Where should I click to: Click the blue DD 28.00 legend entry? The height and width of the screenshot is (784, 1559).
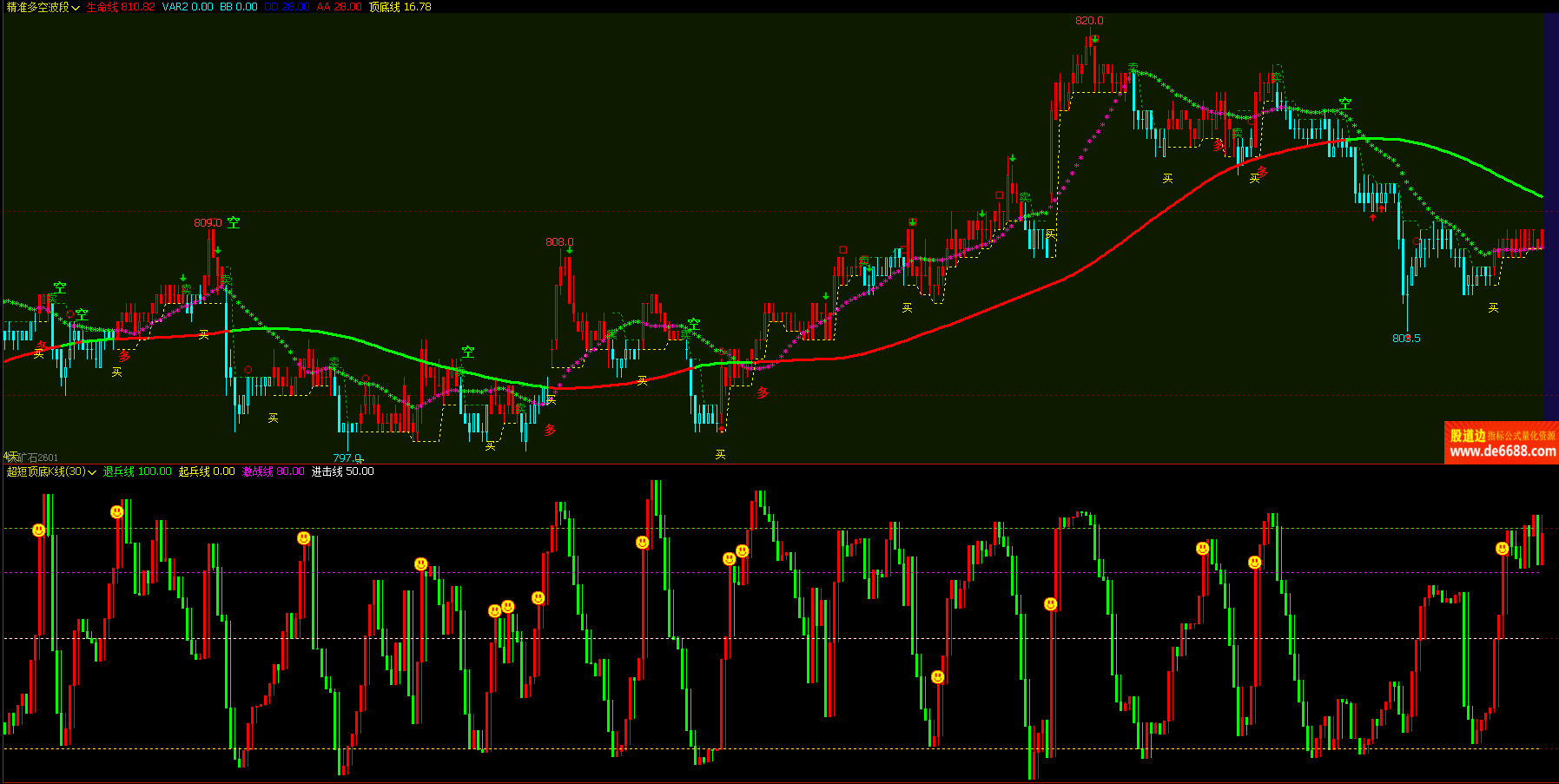click(287, 7)
